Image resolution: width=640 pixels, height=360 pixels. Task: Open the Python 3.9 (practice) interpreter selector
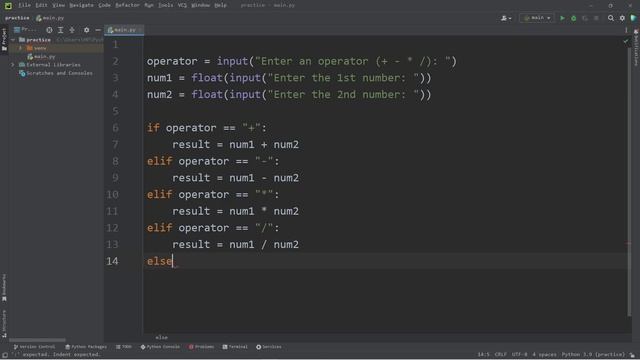pos(593,355)
